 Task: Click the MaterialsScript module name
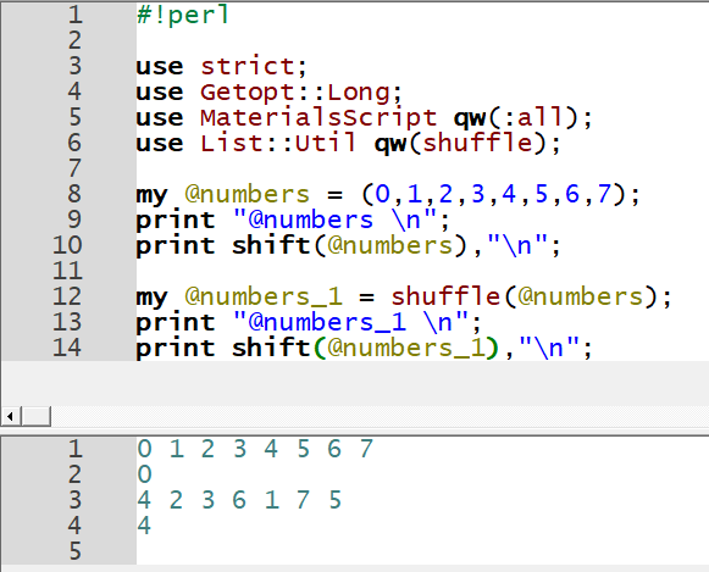(x=318, y=118)
